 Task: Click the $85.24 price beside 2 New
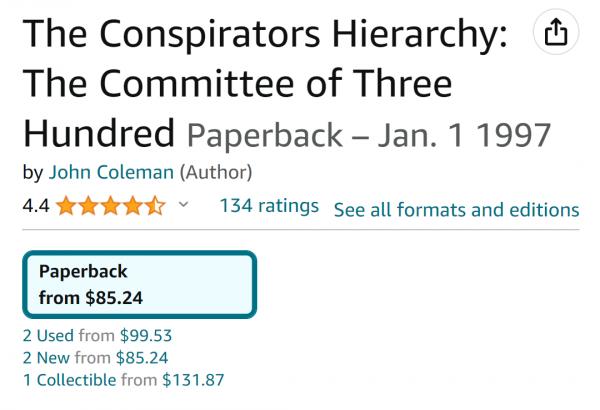pyautogui.click(x=143, y=358)
